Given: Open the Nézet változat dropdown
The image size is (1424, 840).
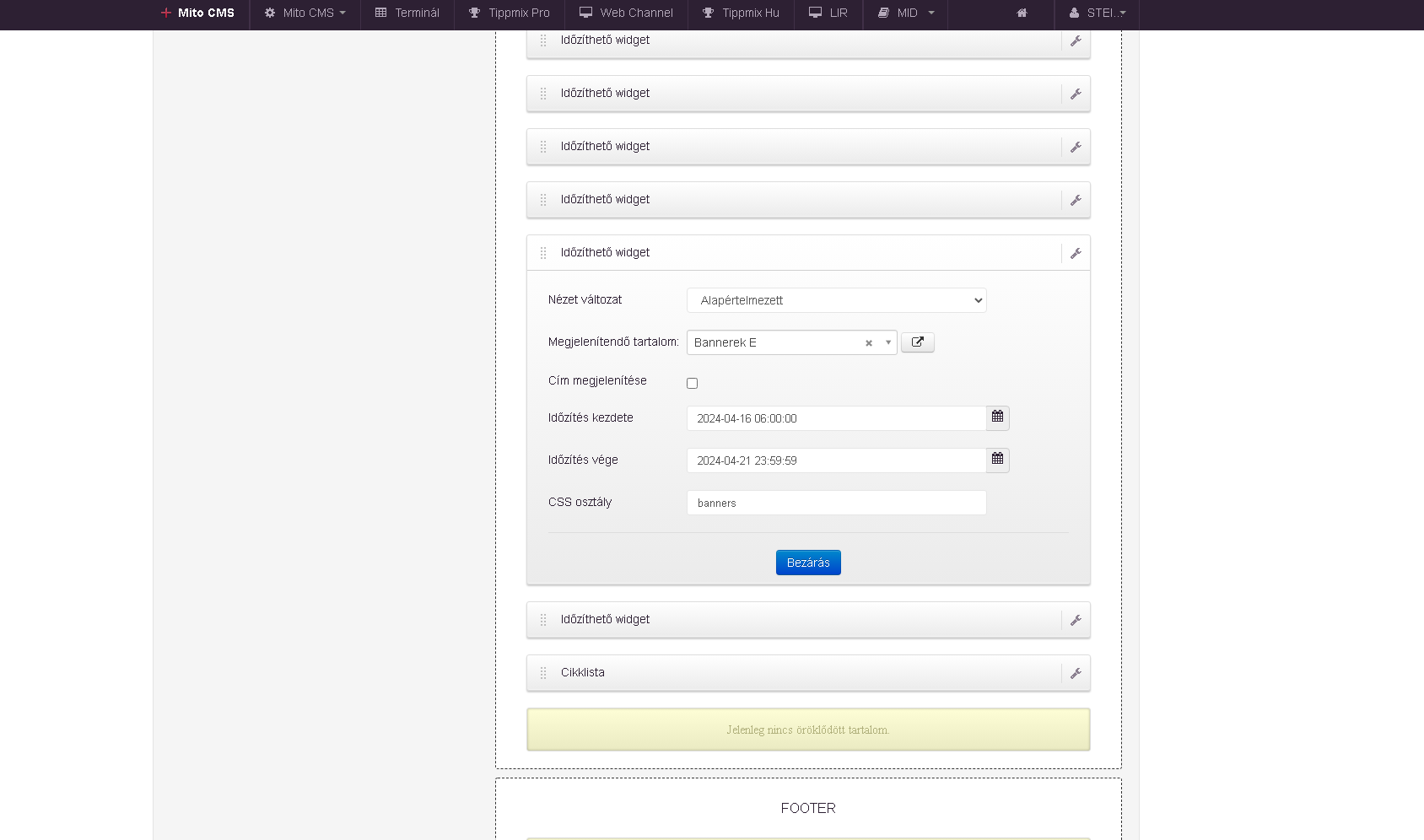Looking at the screenshot, I should coord(836,300).
